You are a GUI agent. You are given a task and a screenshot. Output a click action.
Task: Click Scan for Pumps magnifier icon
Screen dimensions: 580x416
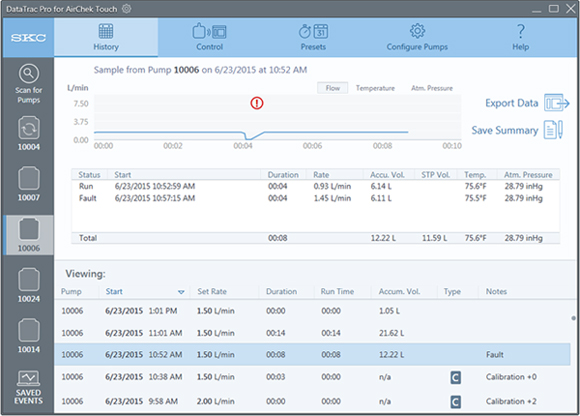[x=28, y=74]
